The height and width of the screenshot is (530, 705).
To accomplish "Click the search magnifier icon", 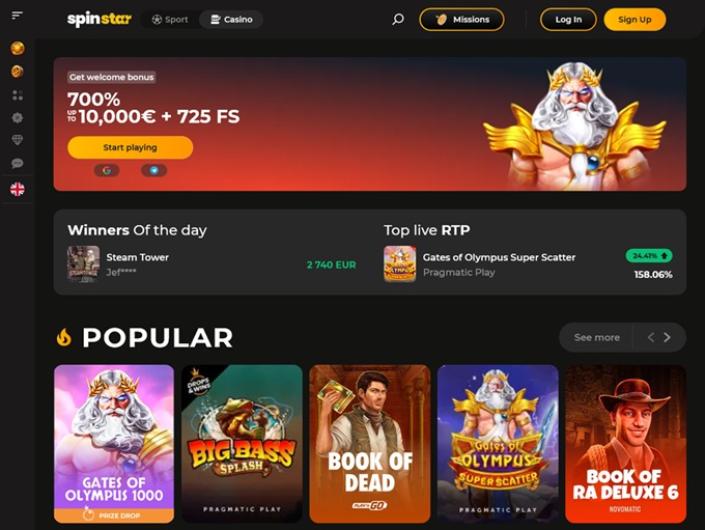I will pyautogui.click(x=398, y=19).
